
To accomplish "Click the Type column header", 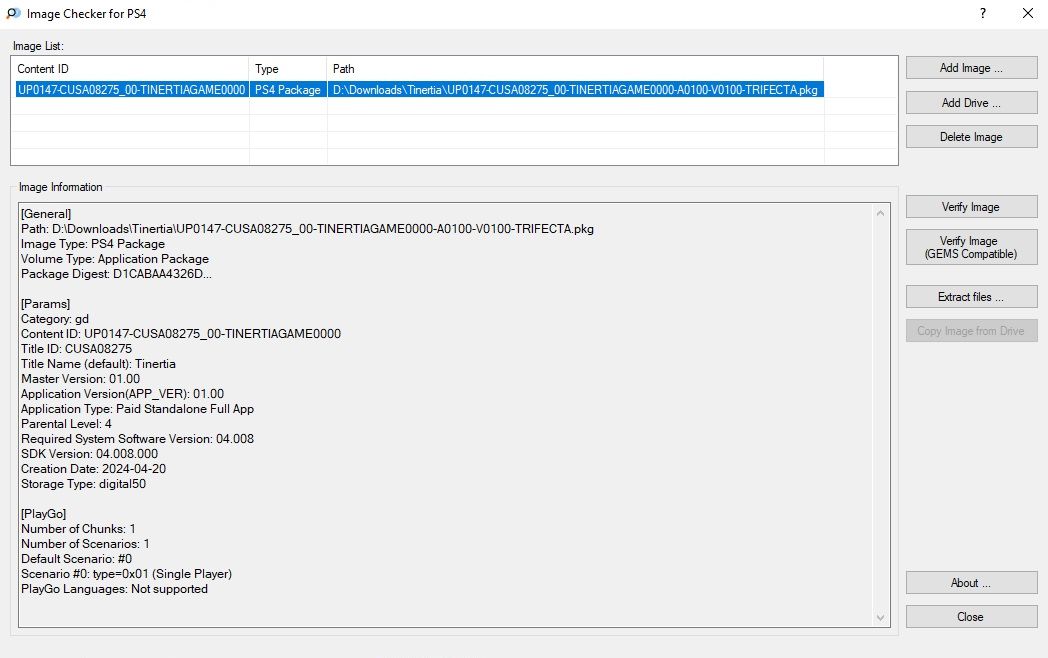I will point(288,69).
